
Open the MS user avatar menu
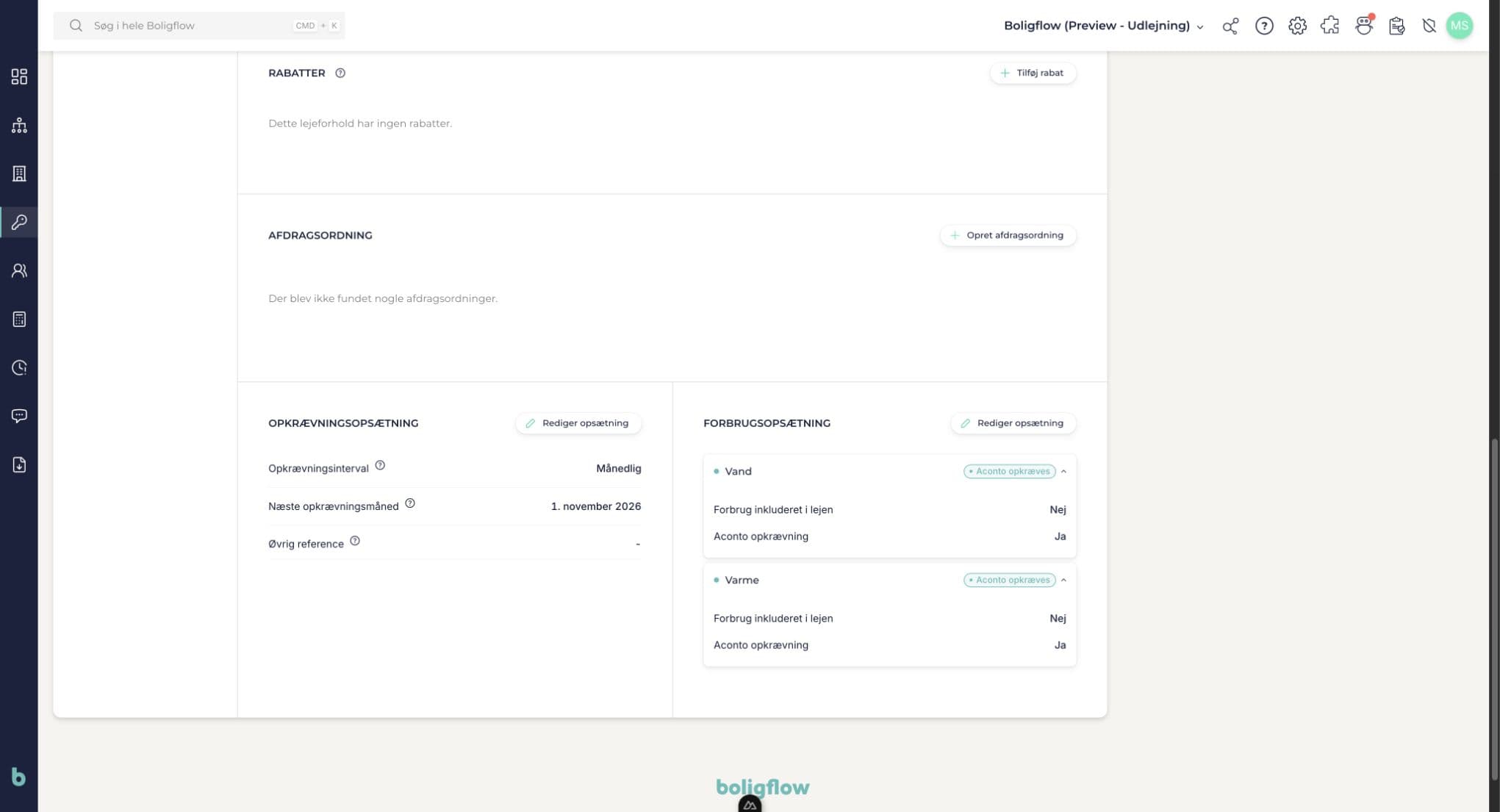pos(1460,26)
